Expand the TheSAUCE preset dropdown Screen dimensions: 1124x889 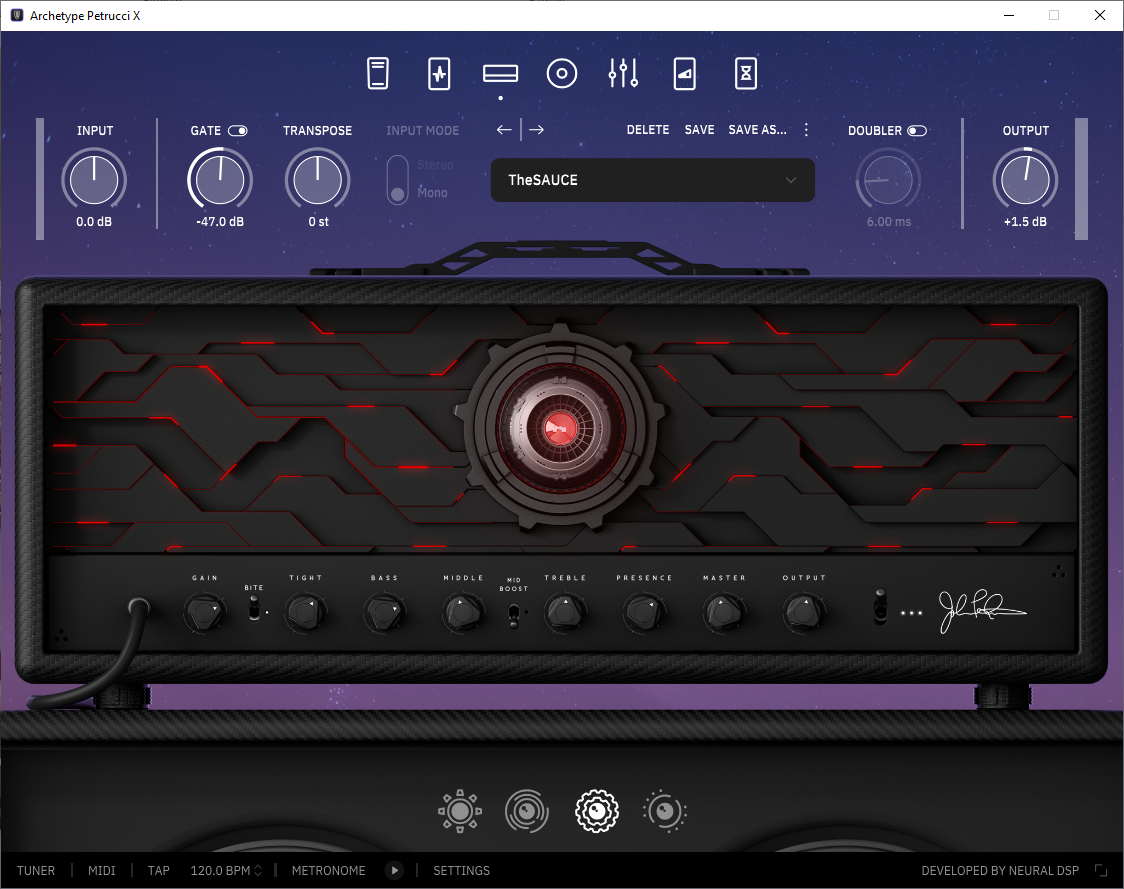[652, 180]
